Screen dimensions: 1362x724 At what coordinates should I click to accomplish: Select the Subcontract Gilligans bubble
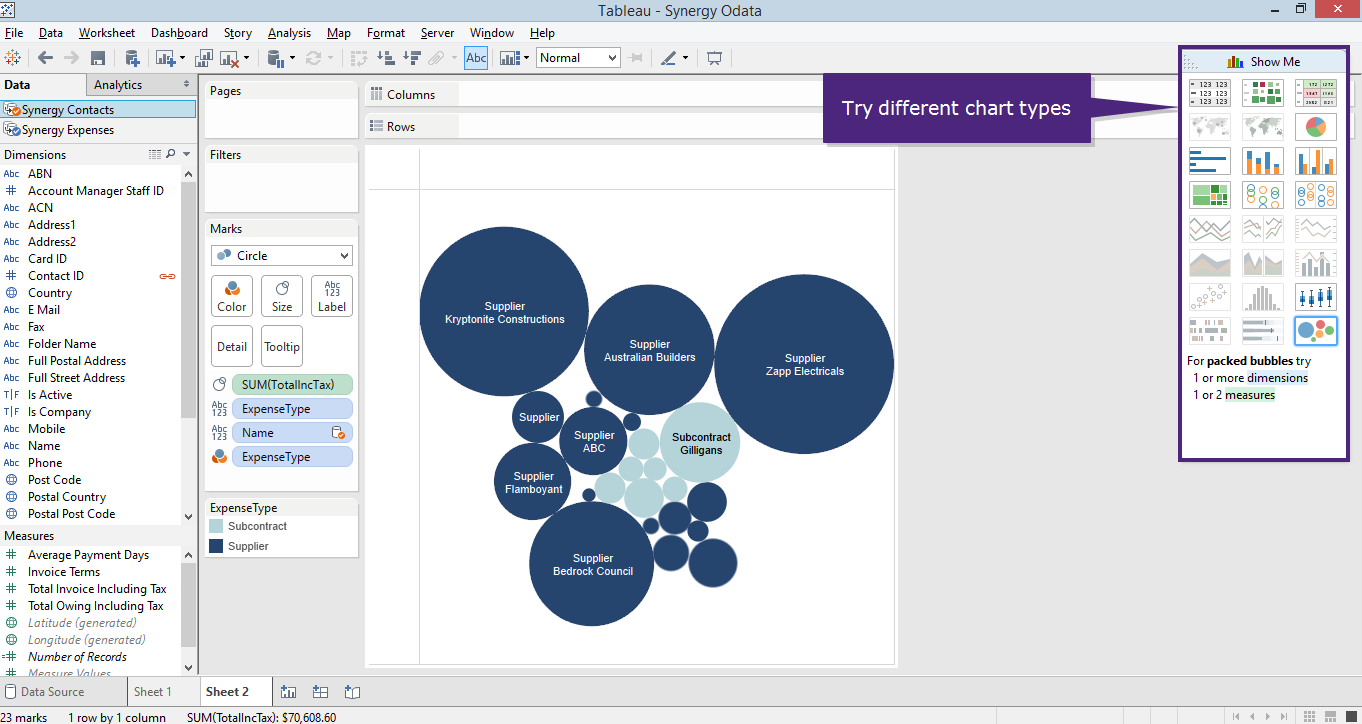(700, 443)
